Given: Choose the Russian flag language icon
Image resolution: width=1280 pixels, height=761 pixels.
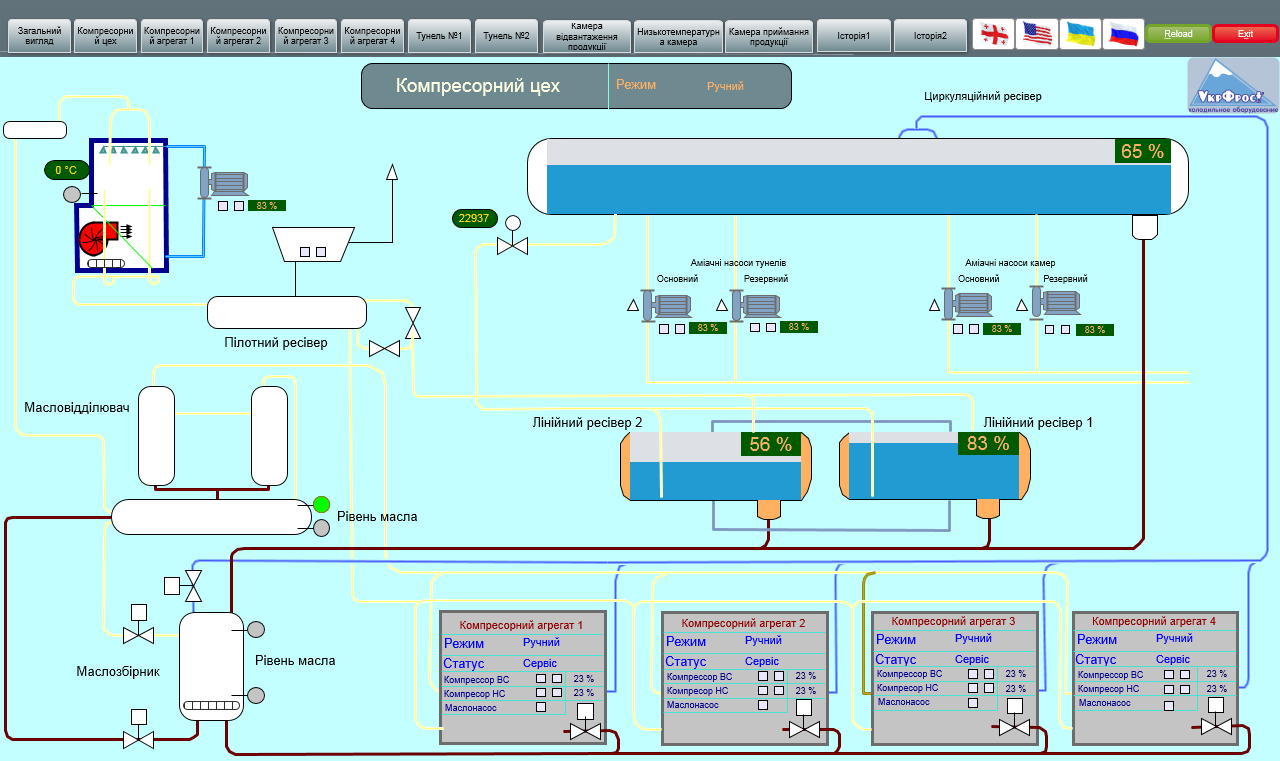Looking at the screenshot, I should point(1123,34).
